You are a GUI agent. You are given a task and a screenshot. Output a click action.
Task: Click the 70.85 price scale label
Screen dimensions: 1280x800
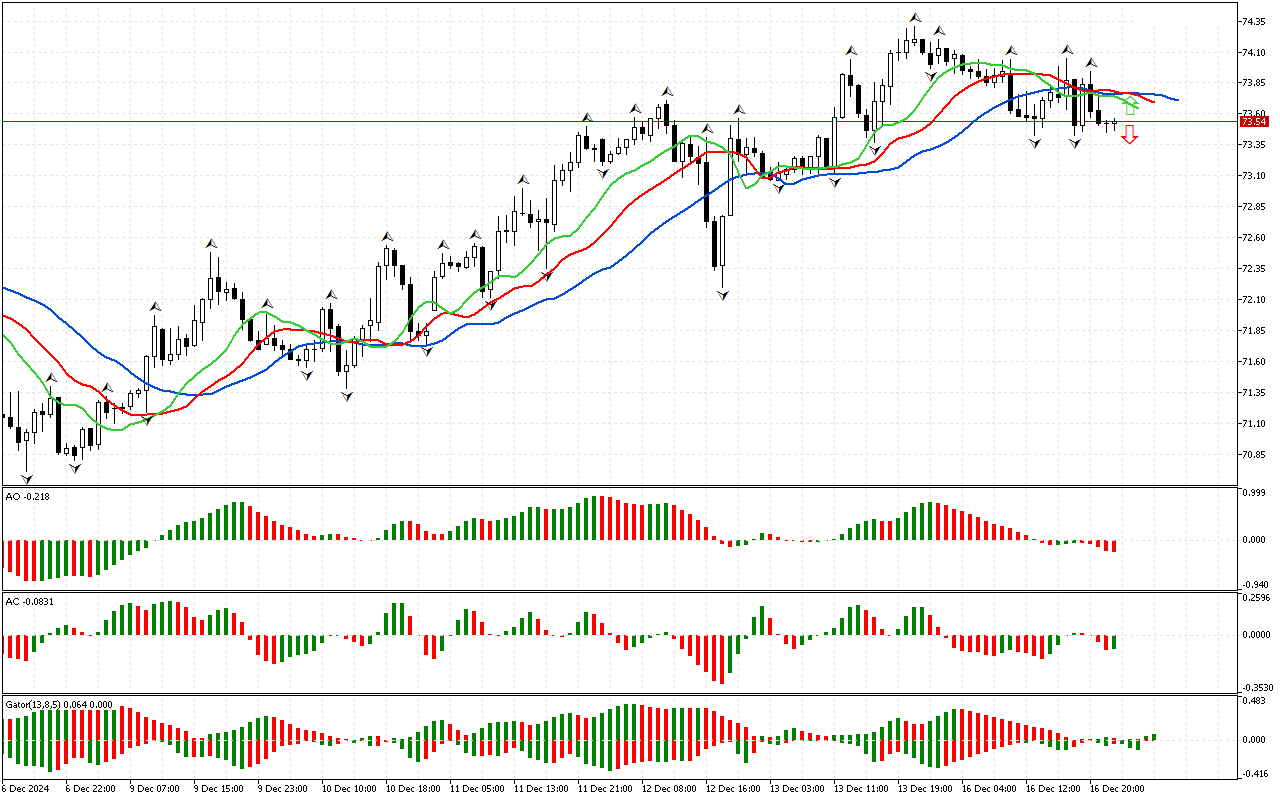pos(1254,455)
